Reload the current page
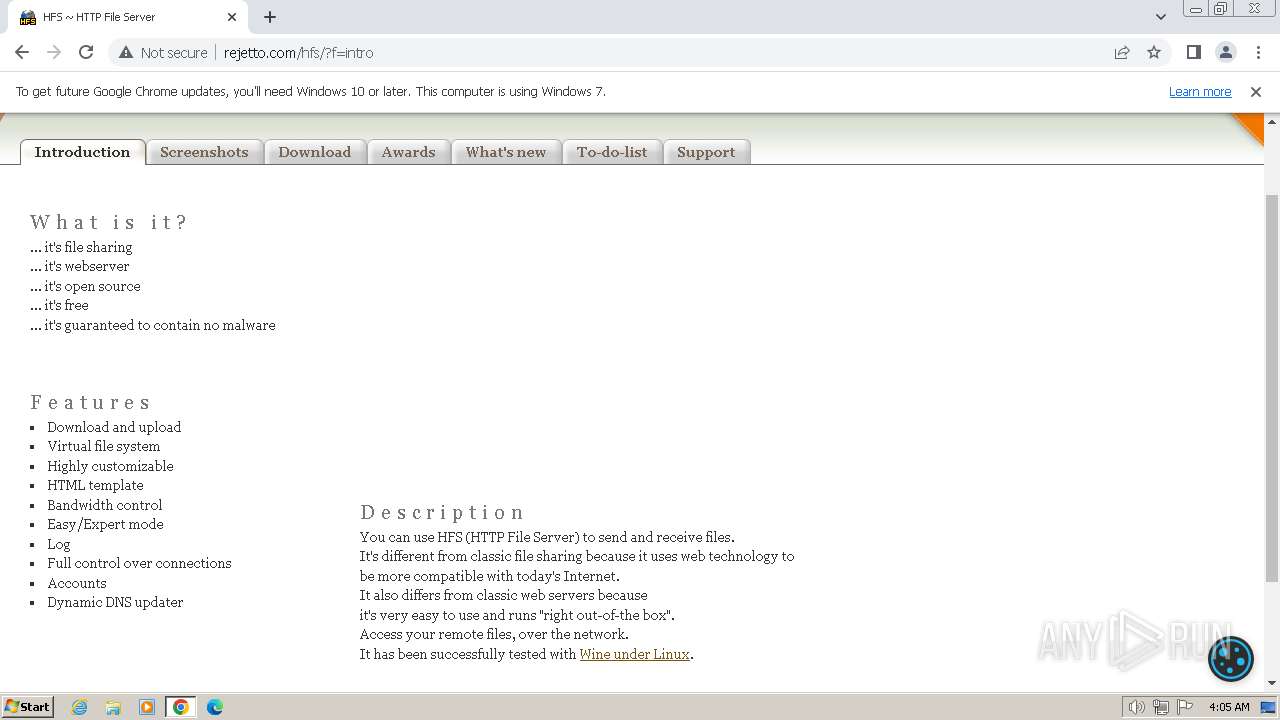Screen dimensions: 1280x720 (x=86, y=52)
